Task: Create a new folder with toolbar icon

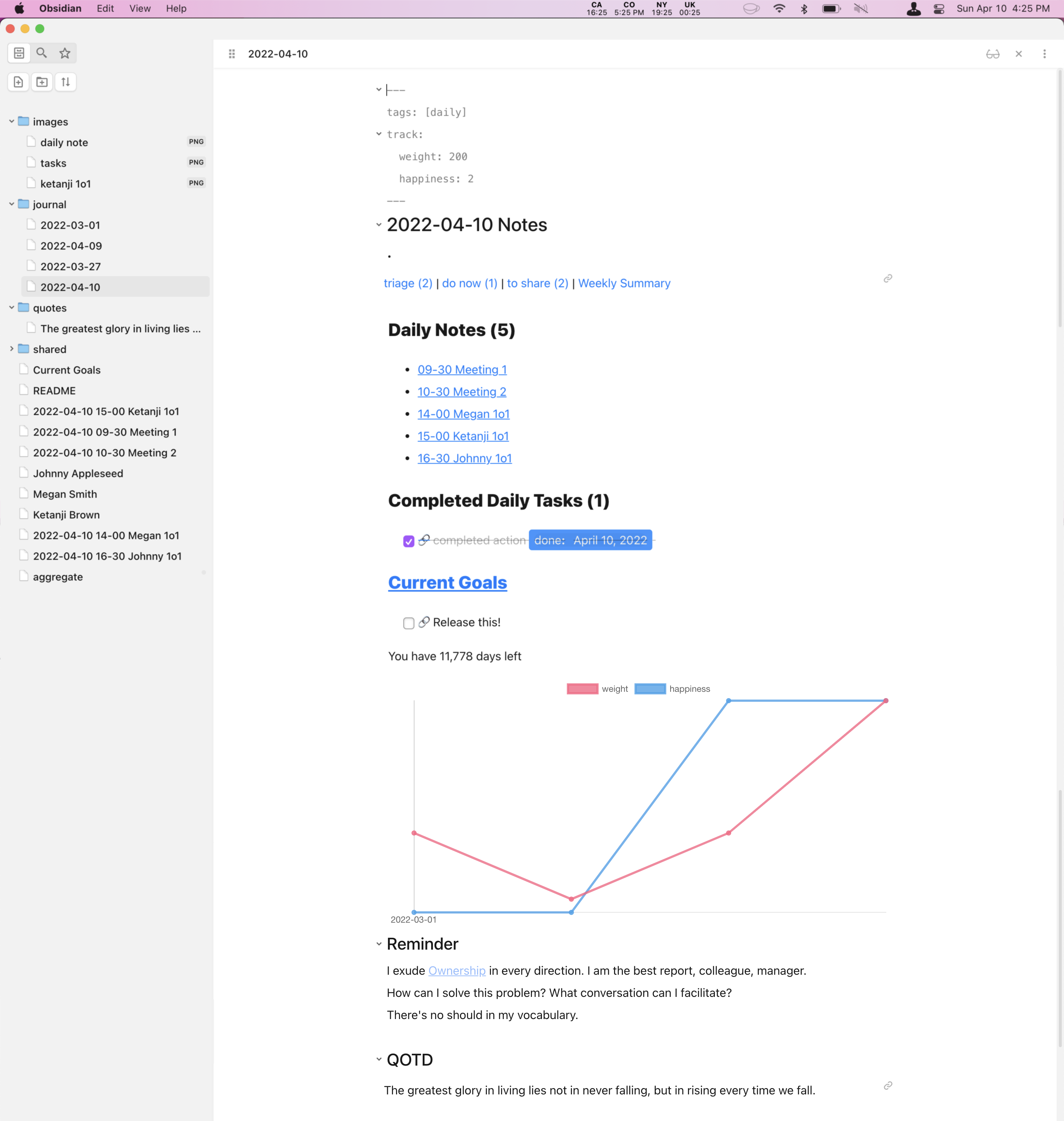Action: 42,82
